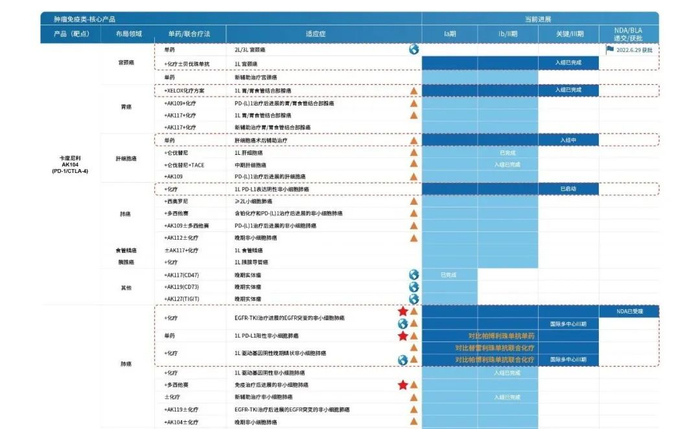Screen dimensions: 700x429
Task: Click the red star in 免疫治疗后进展 +多西他赛 row
Action: point(403,384)
